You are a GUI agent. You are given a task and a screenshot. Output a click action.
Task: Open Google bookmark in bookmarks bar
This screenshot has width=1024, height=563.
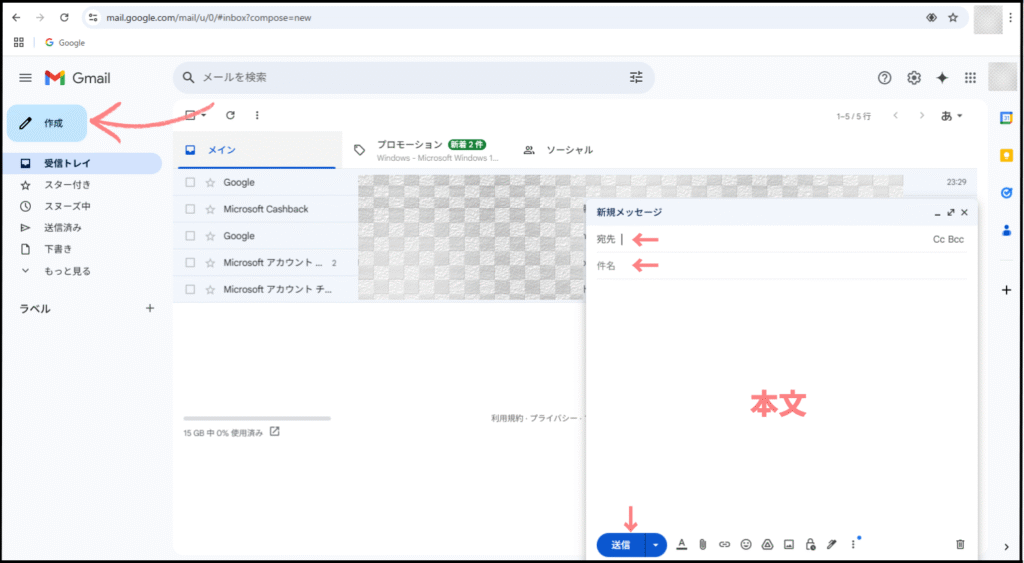65,42
